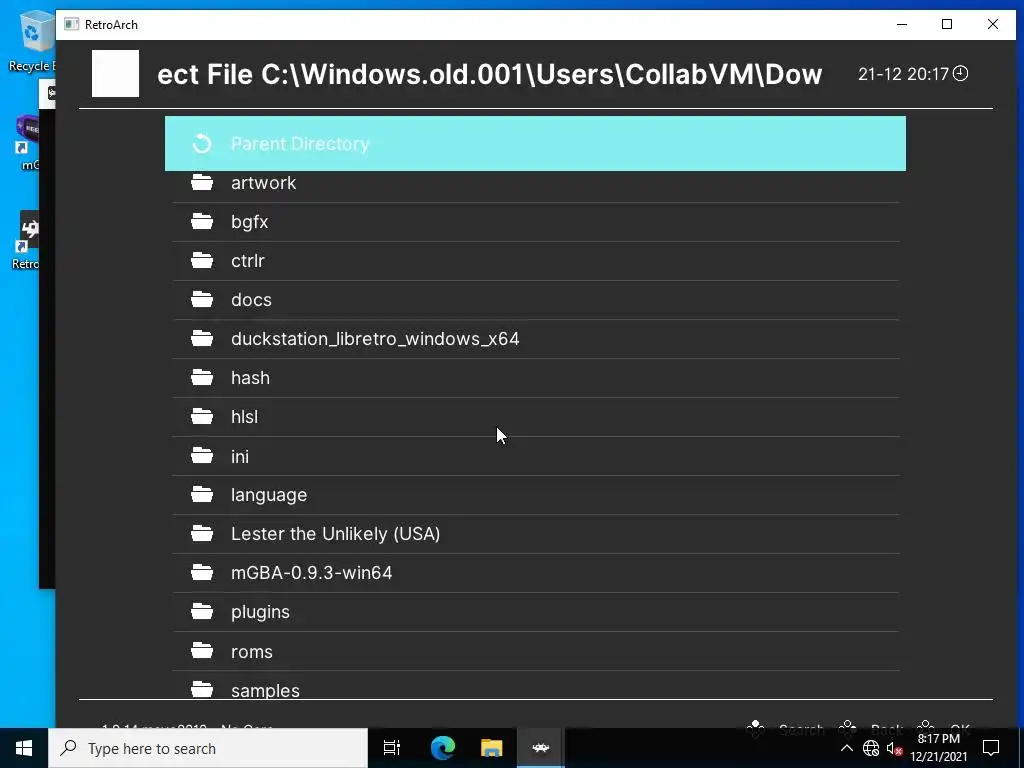This screenshot has width=1024, height=768.
Task: Open the RetroArch desktop shortcut
Action: pos(26,240)
